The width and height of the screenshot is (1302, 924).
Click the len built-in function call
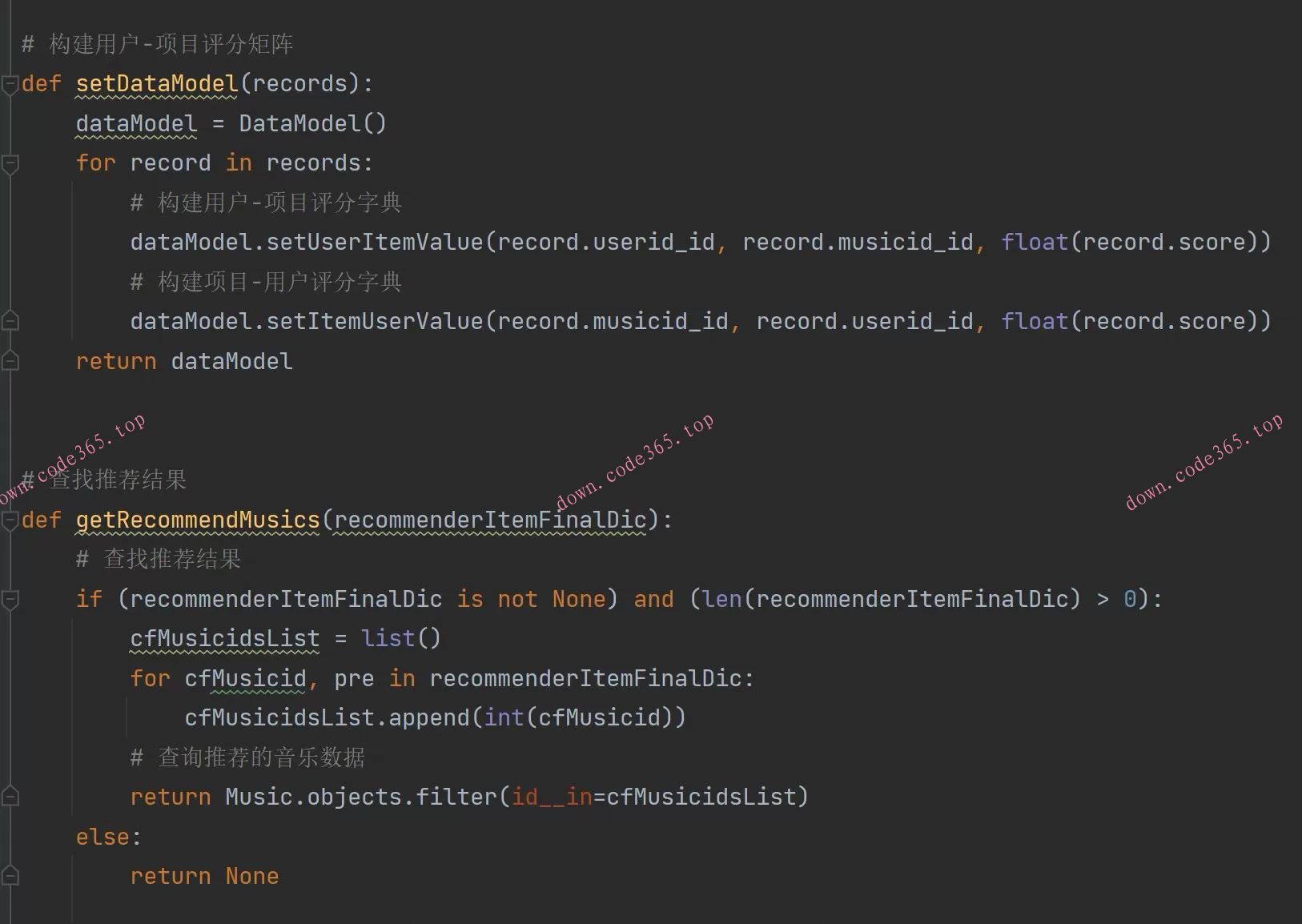coord(722,600)
